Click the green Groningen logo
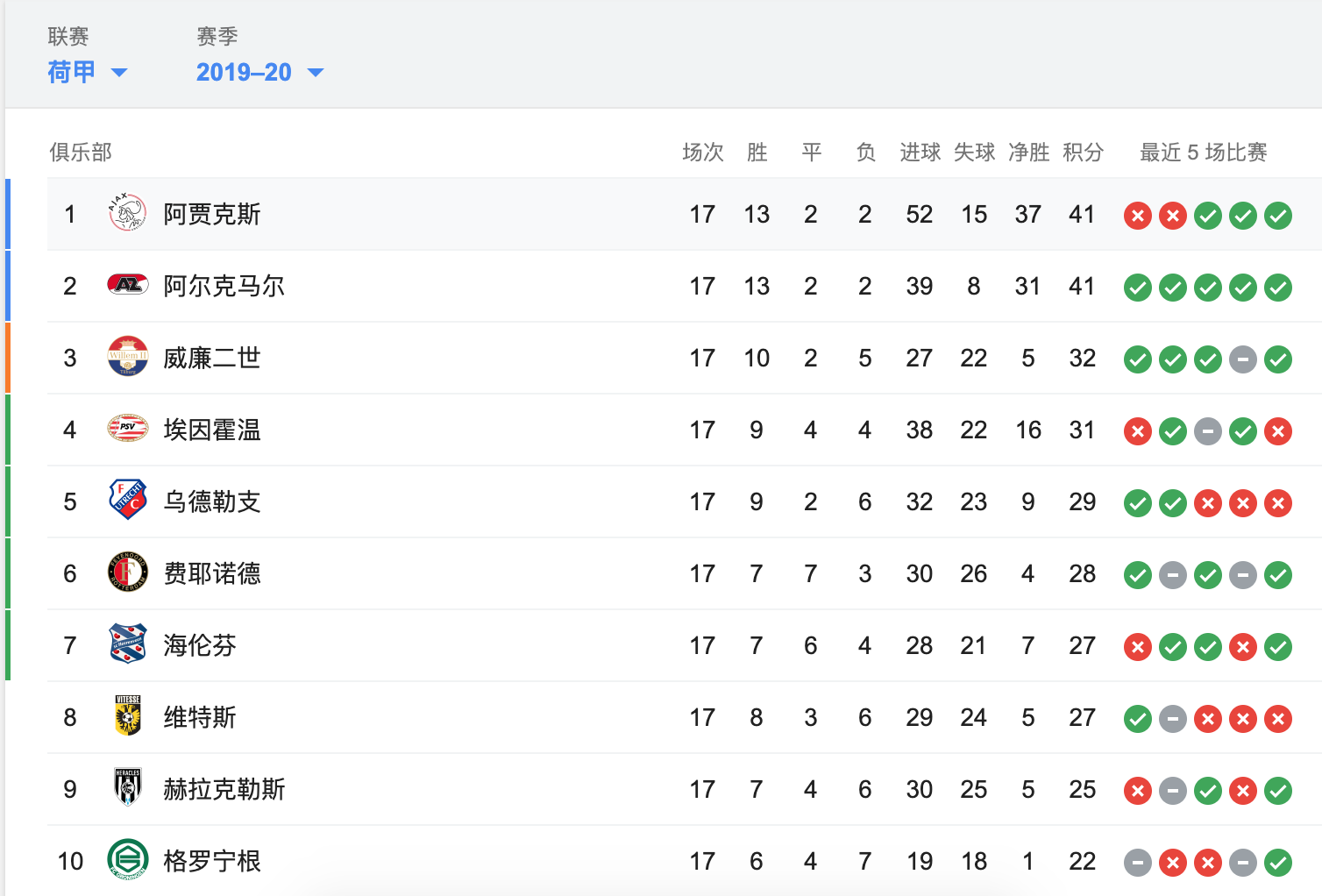Screen dimensions: 1322x896 [127, 859]
